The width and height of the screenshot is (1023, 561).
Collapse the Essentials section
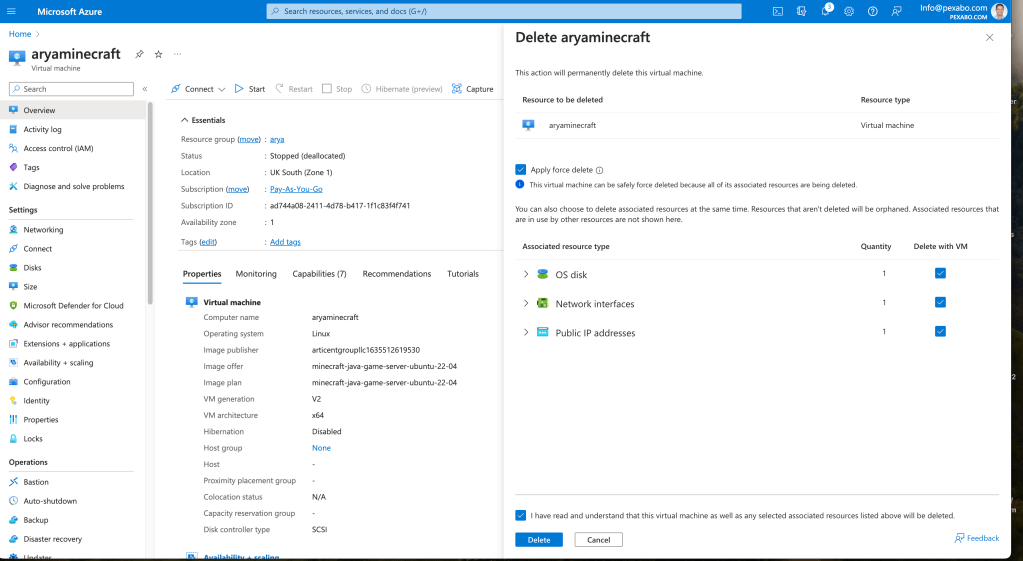185,120
